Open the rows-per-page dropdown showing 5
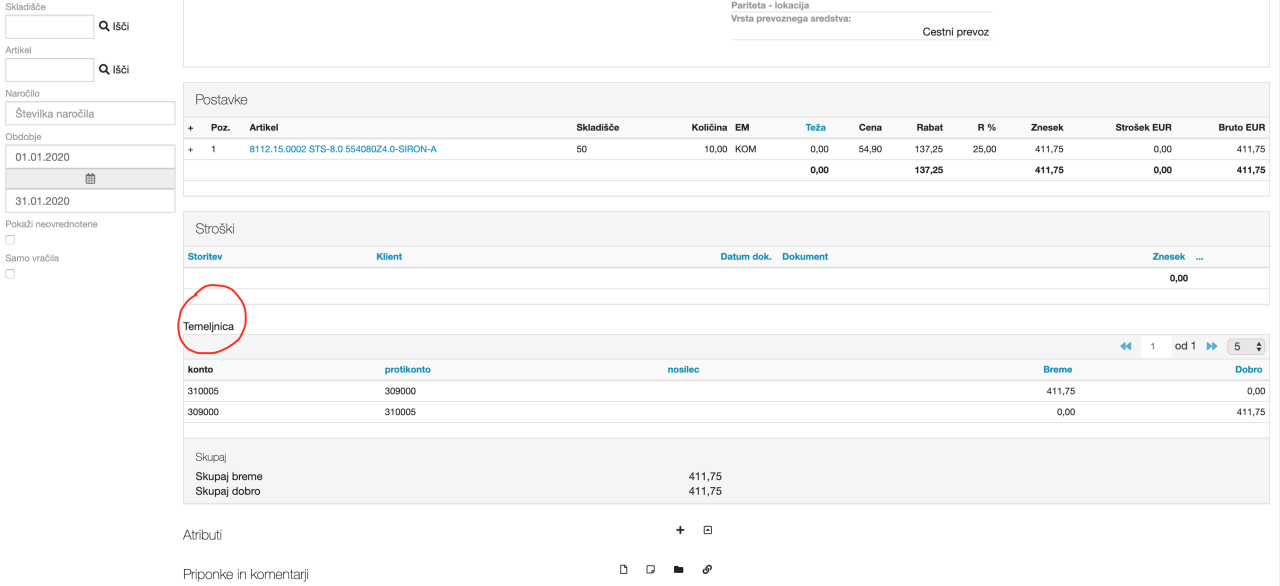The width and height of the screenshot is (1280, 586). point(1247,346)
